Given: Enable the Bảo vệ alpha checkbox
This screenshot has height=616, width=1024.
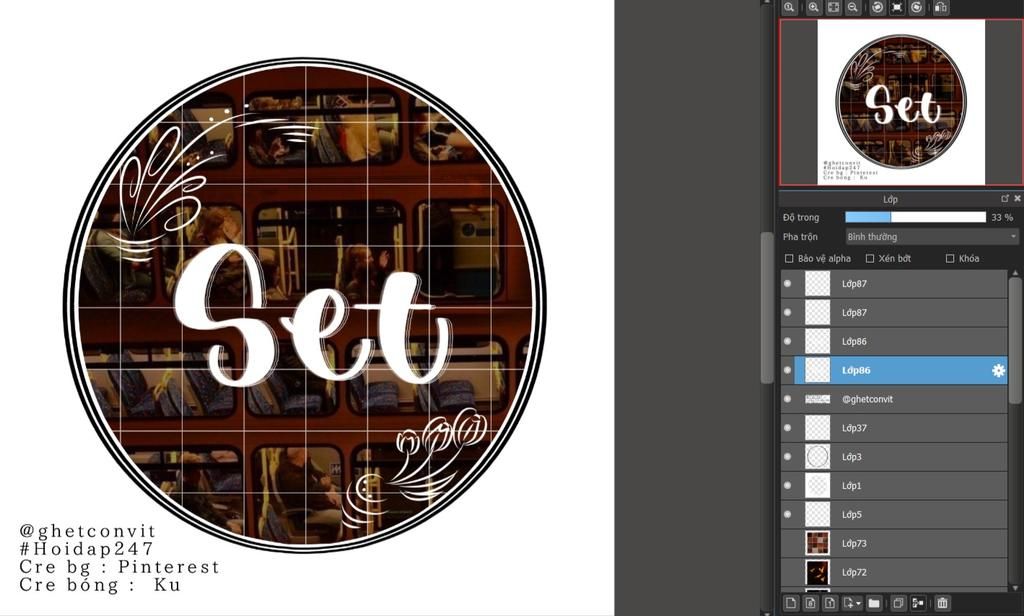Looking at the screenshot, I should point(789,259).
